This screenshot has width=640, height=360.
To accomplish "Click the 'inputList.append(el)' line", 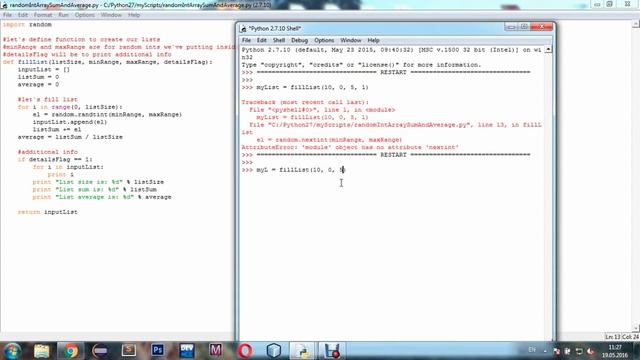I will 70,122.
